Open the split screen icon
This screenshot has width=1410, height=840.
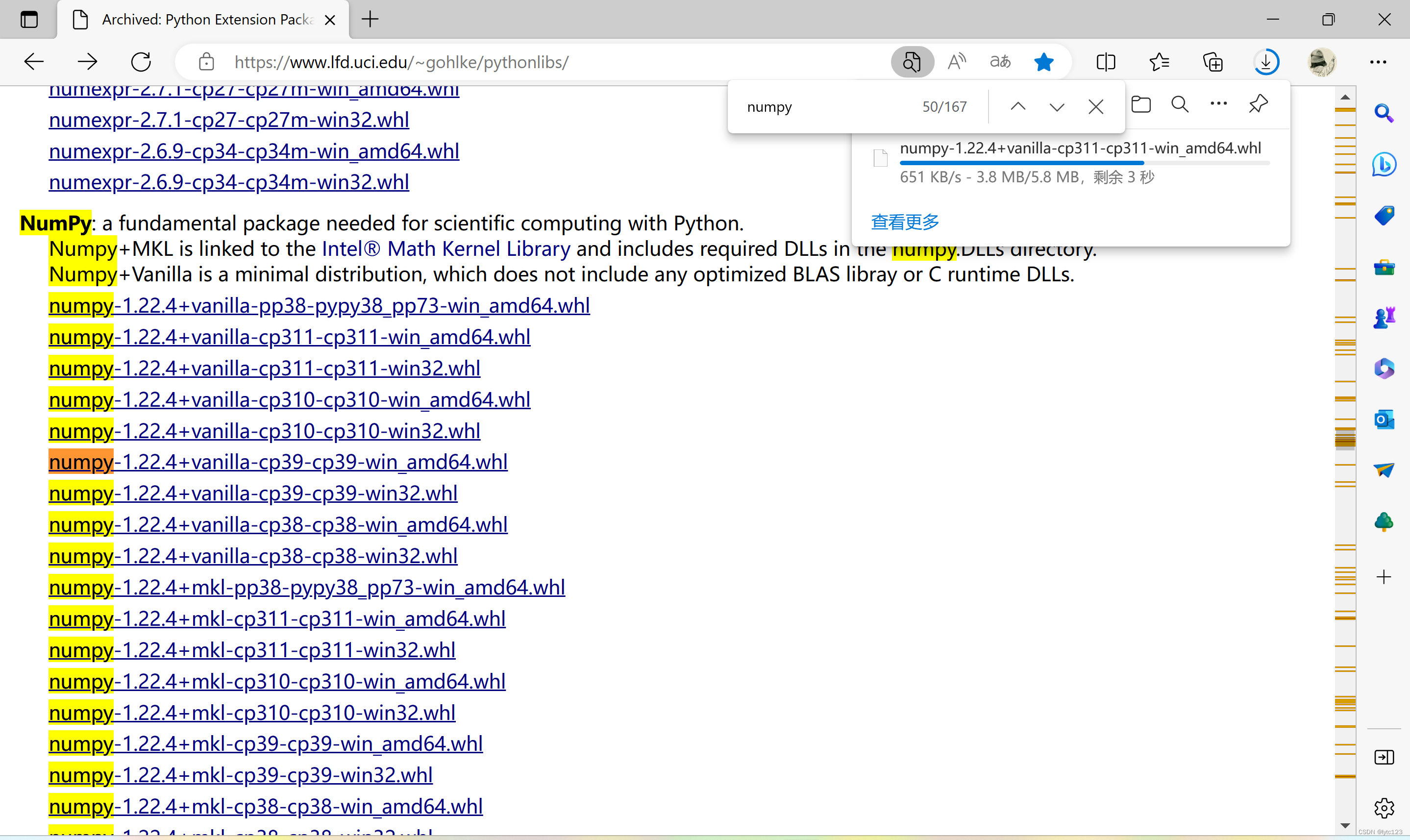tap(1106, 62)
